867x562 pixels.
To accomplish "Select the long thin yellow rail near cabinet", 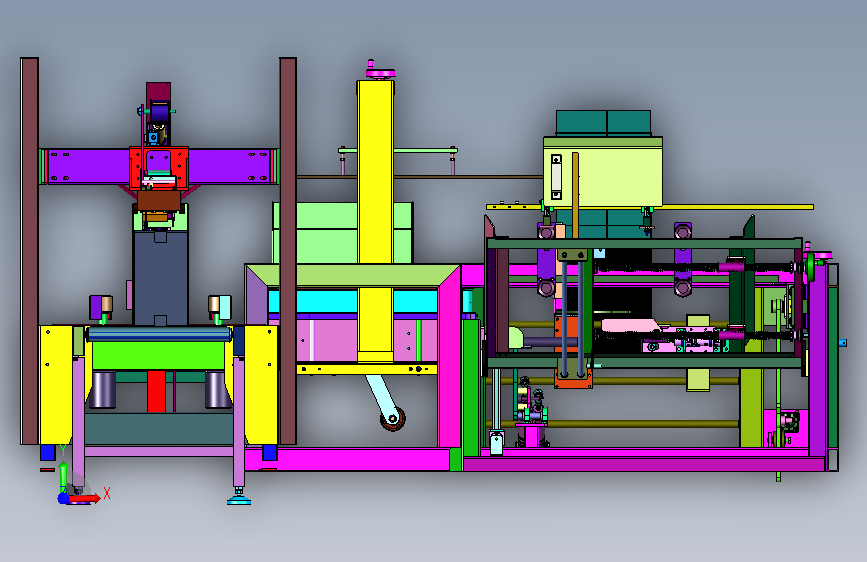I will [650, 207].
